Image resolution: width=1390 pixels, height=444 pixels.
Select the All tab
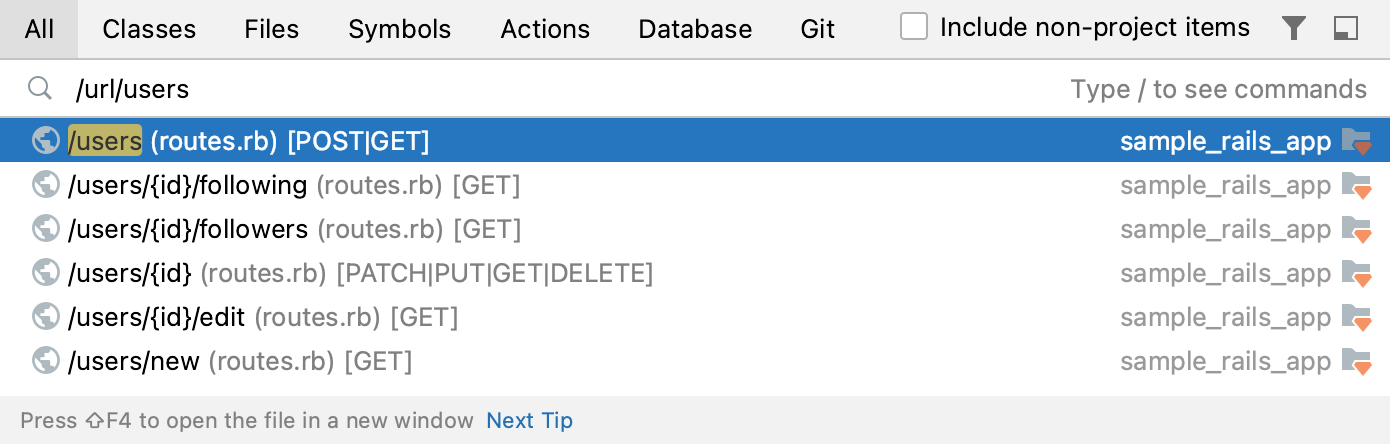click(39, 29)
